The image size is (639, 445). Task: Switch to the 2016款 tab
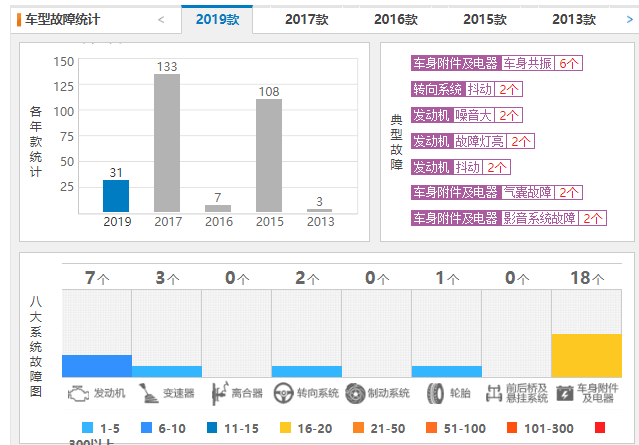coord(396,19)
